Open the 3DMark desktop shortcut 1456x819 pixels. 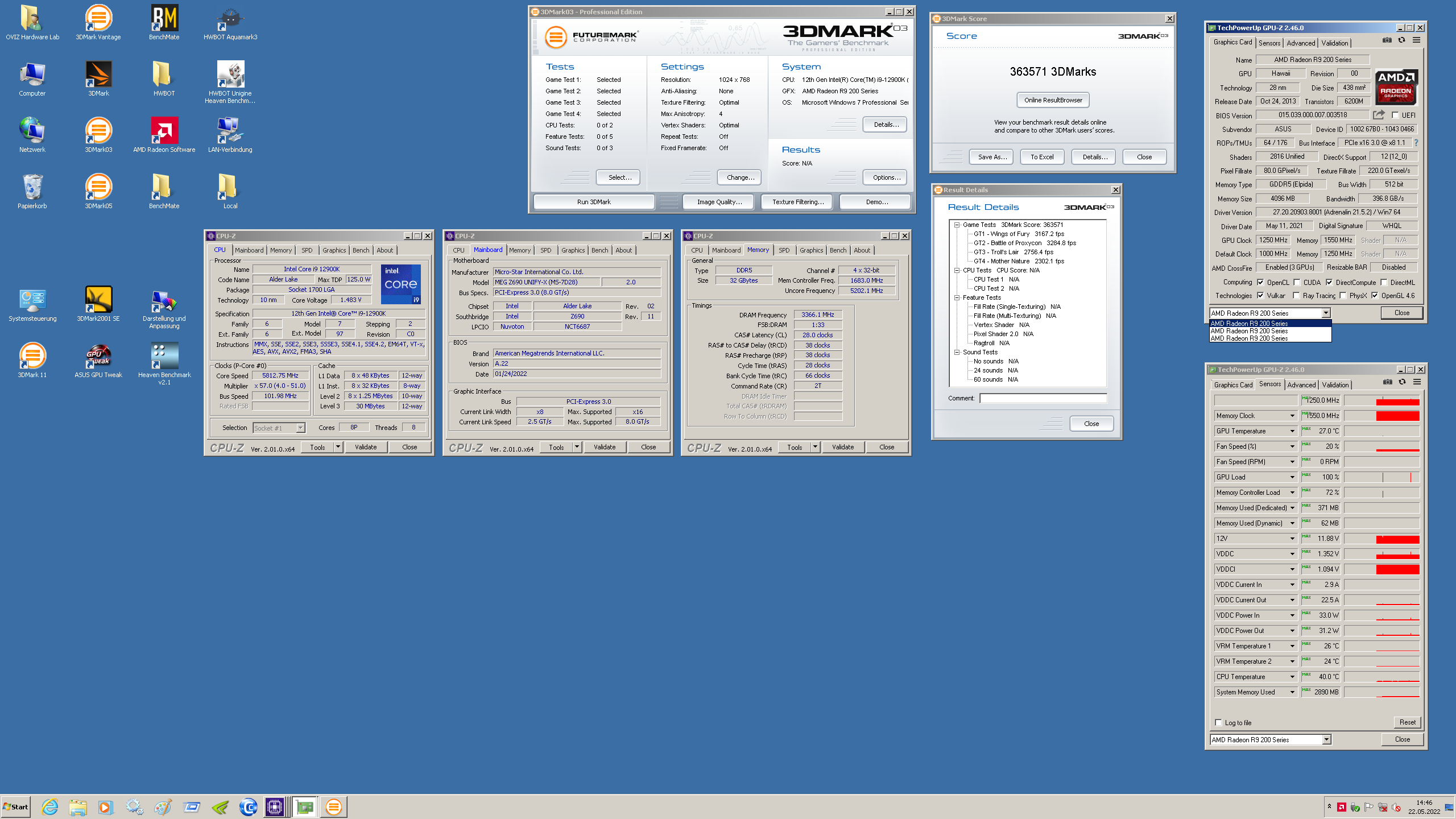98,79
